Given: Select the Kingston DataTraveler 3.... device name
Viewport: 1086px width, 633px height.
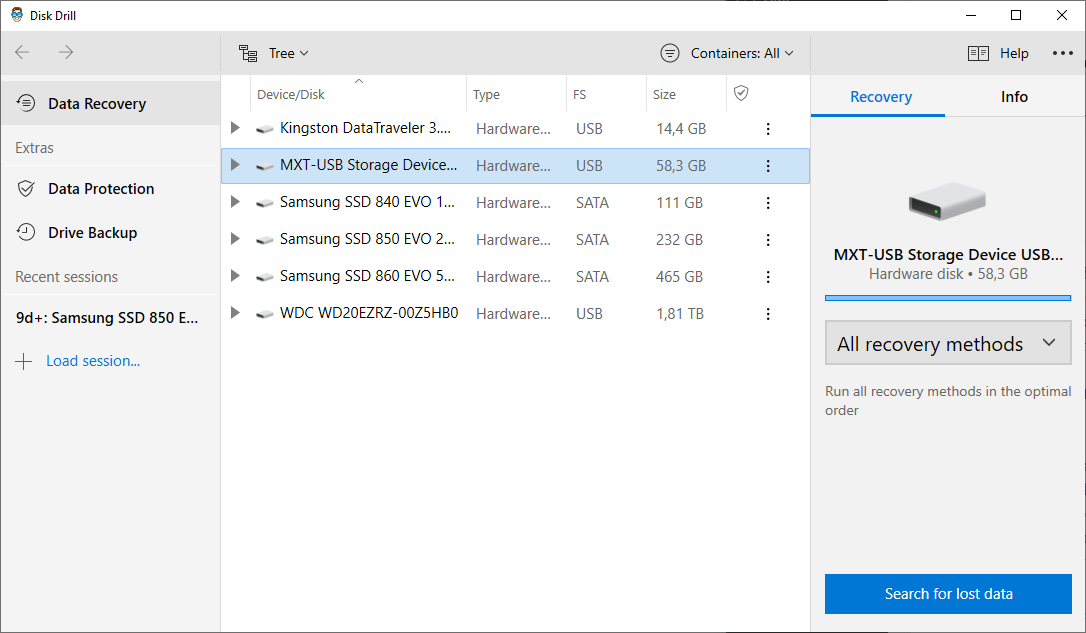Looking at the screenshot, I should tap(365, 128).
